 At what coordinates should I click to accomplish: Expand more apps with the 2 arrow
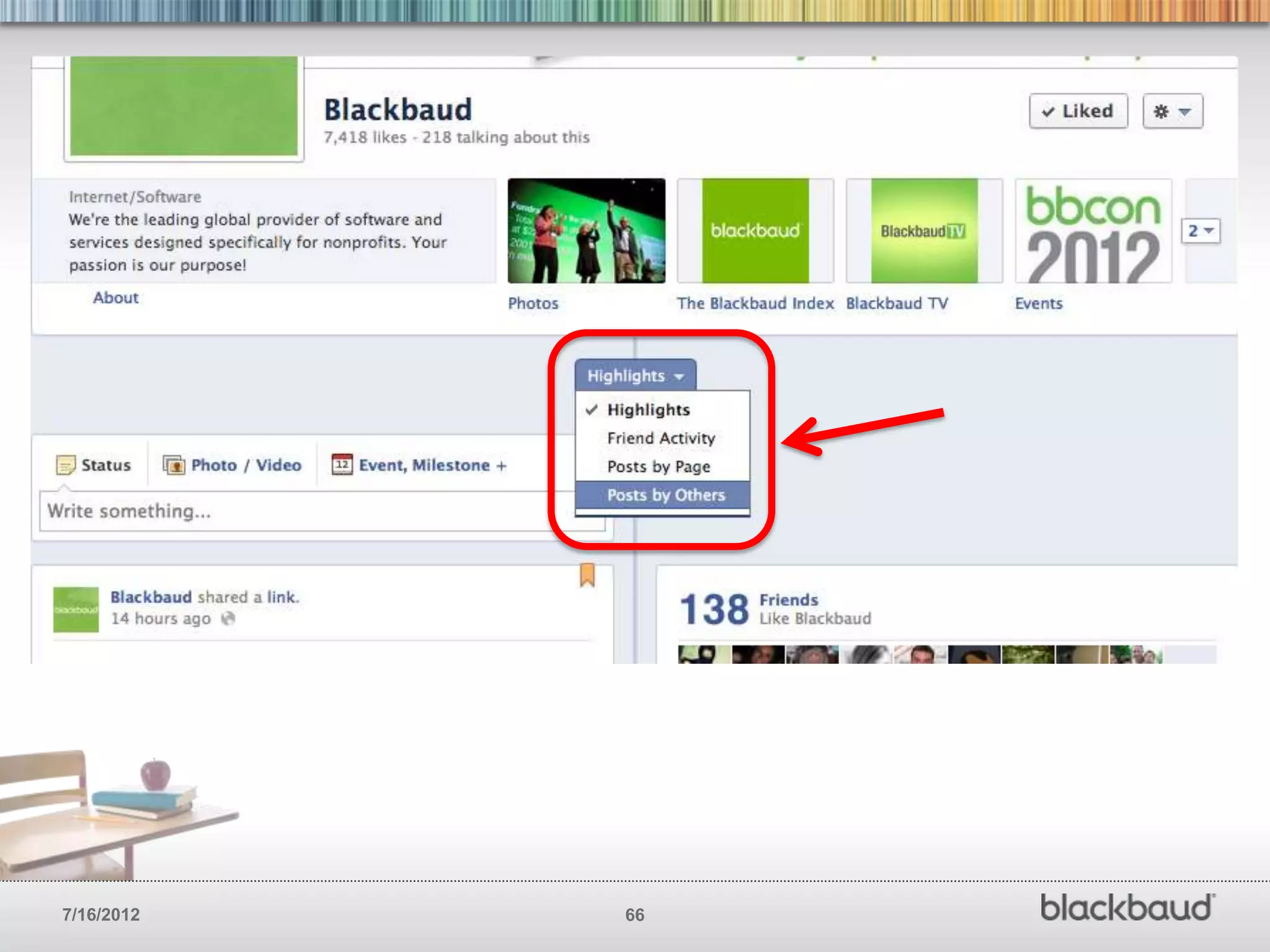[1201, 231]
